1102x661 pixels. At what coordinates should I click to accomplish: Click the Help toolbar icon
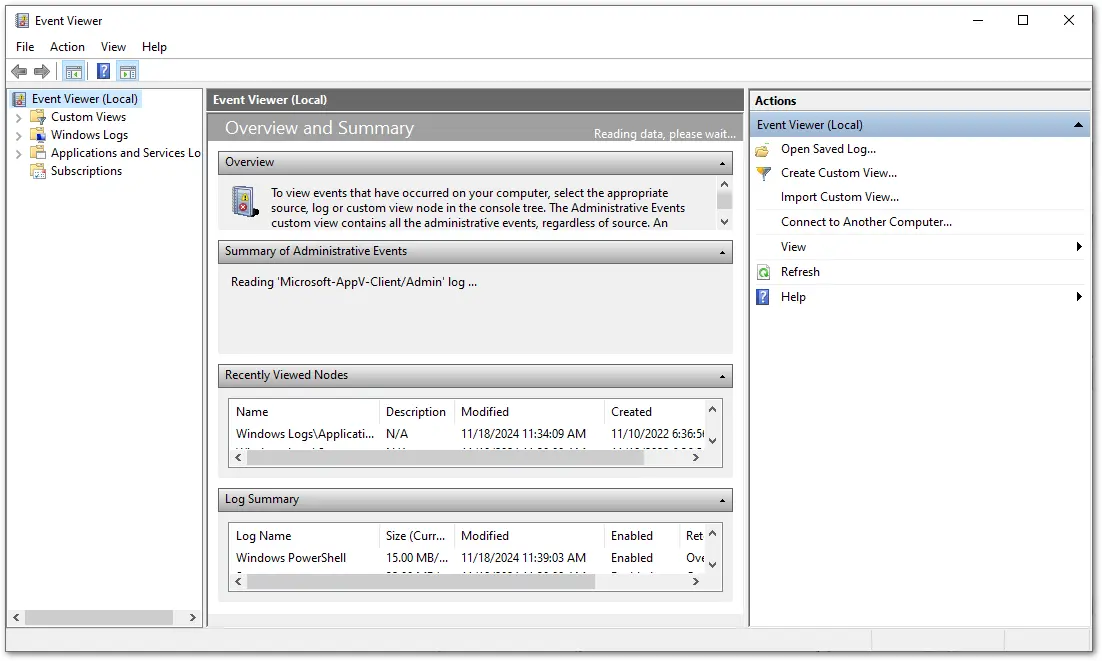click(103, 71)
